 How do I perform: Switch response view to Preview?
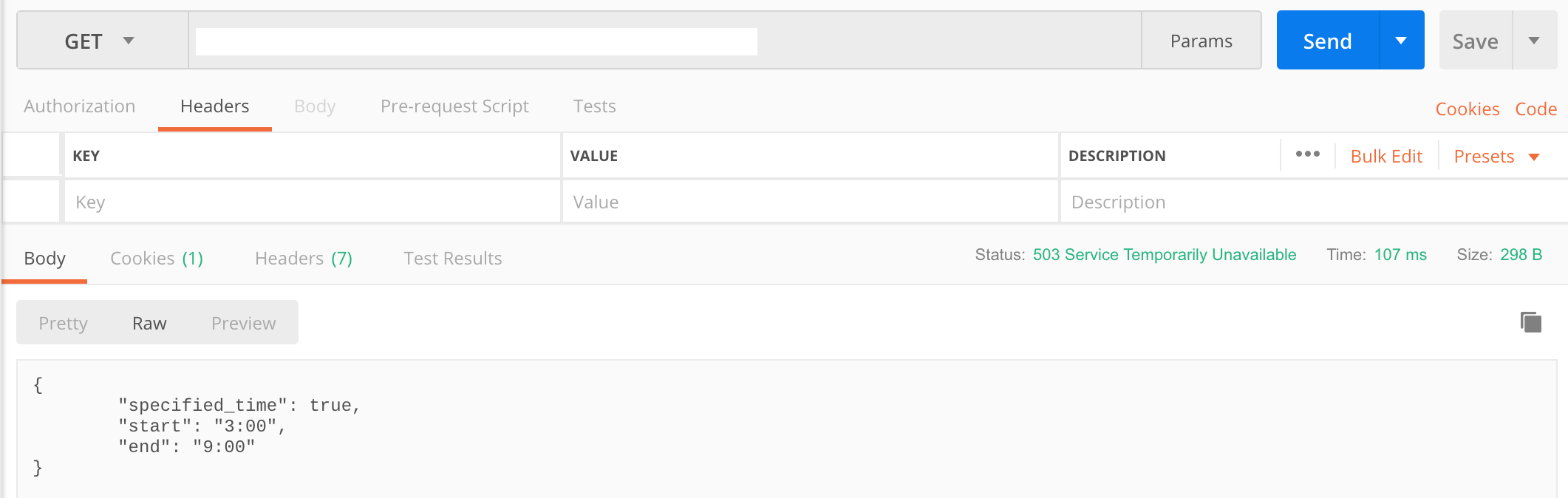243,322
